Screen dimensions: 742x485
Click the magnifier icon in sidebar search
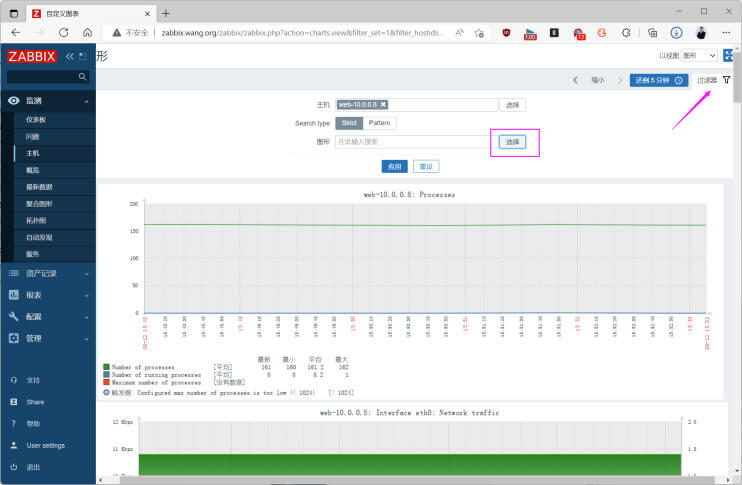pyautogui.click(x=82, y=77)
